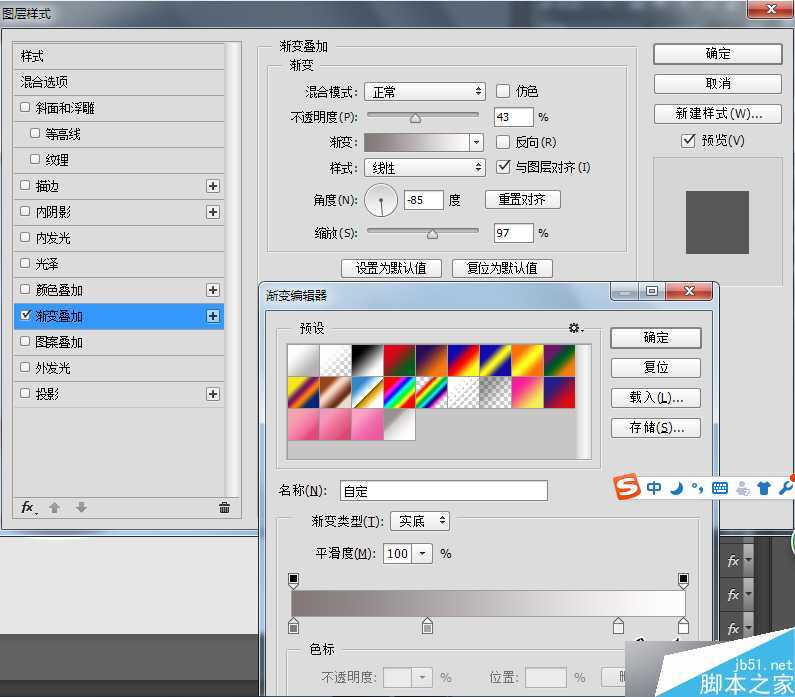795x697 pixels.
Task: Click the 名称 name field containing 自定
Action: click(x=443, y=491)
